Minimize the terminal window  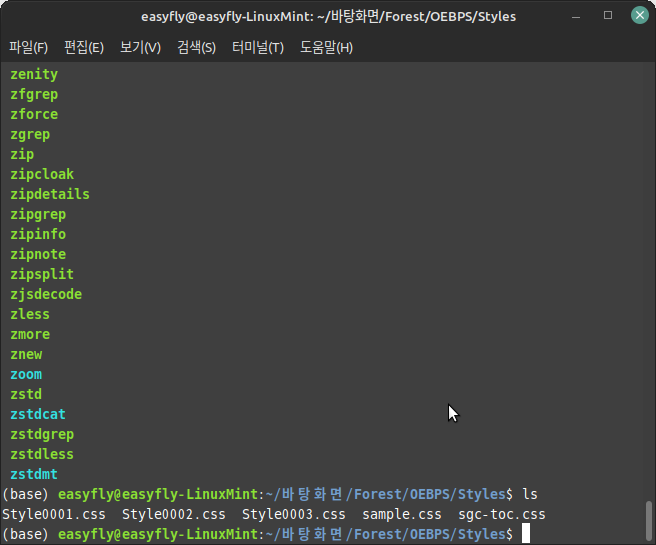(576, 17)
